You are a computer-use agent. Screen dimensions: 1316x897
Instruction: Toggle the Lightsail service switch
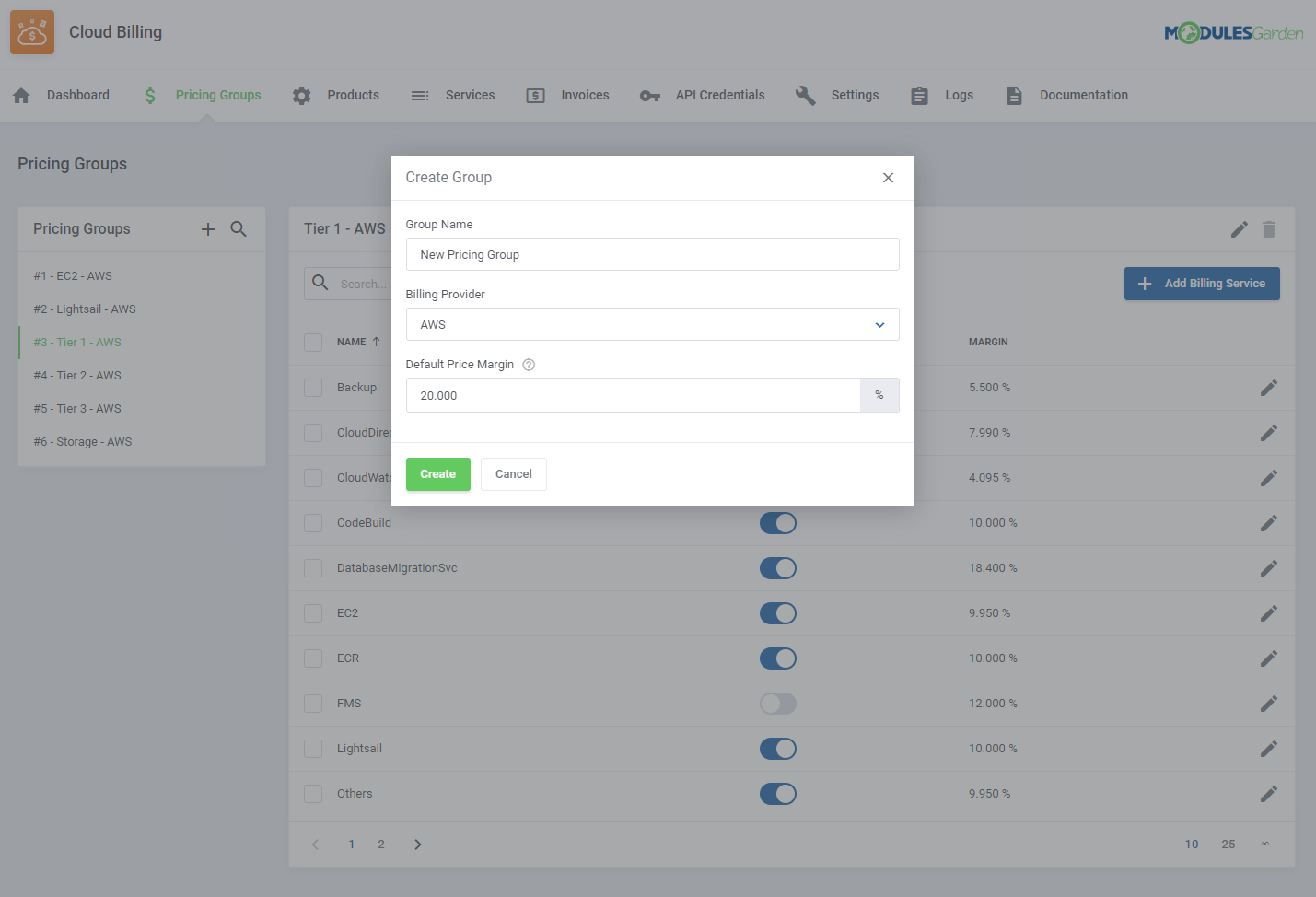[x=778, y=749]
